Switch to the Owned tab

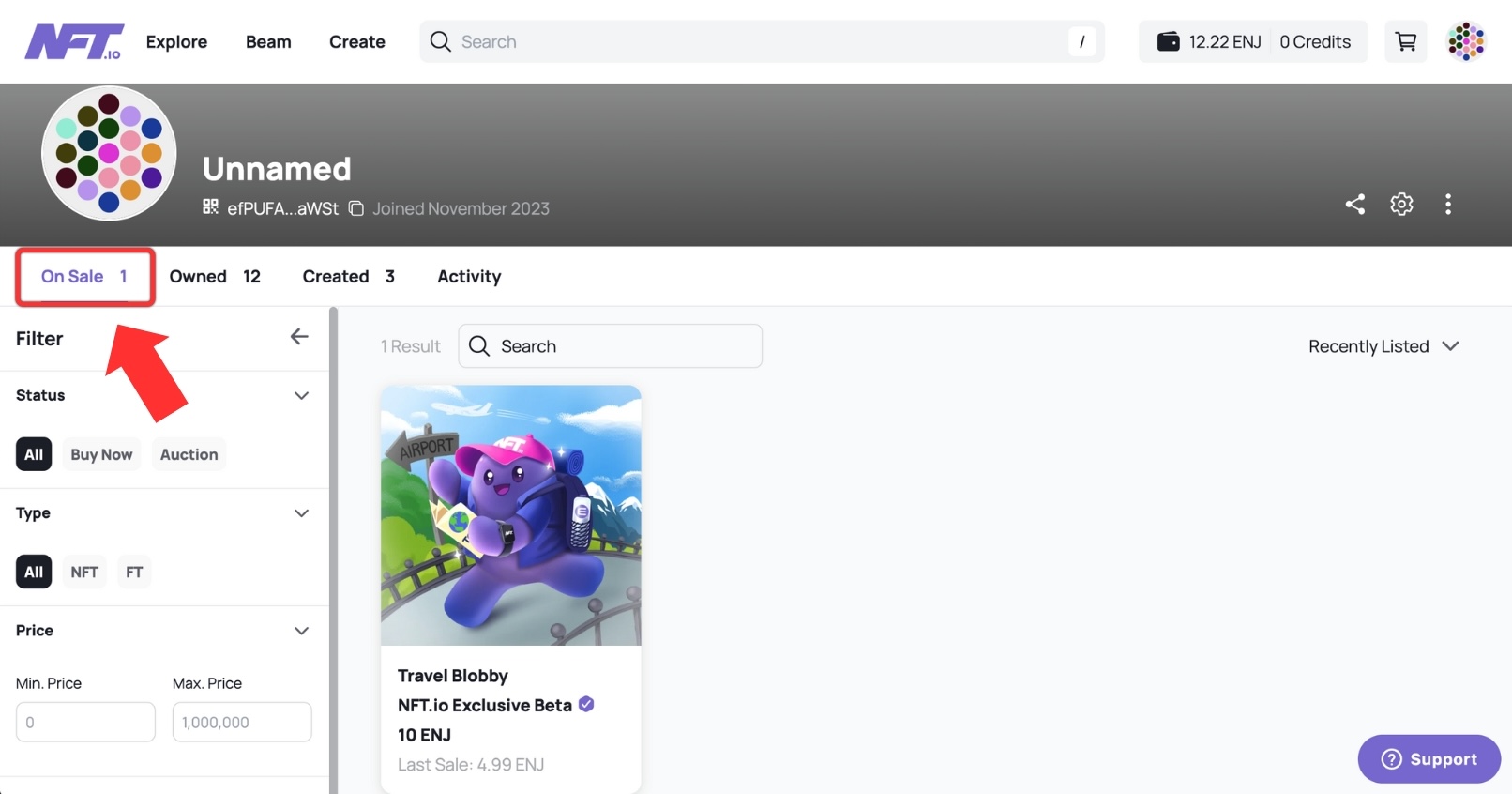click(x=215, y=276)
